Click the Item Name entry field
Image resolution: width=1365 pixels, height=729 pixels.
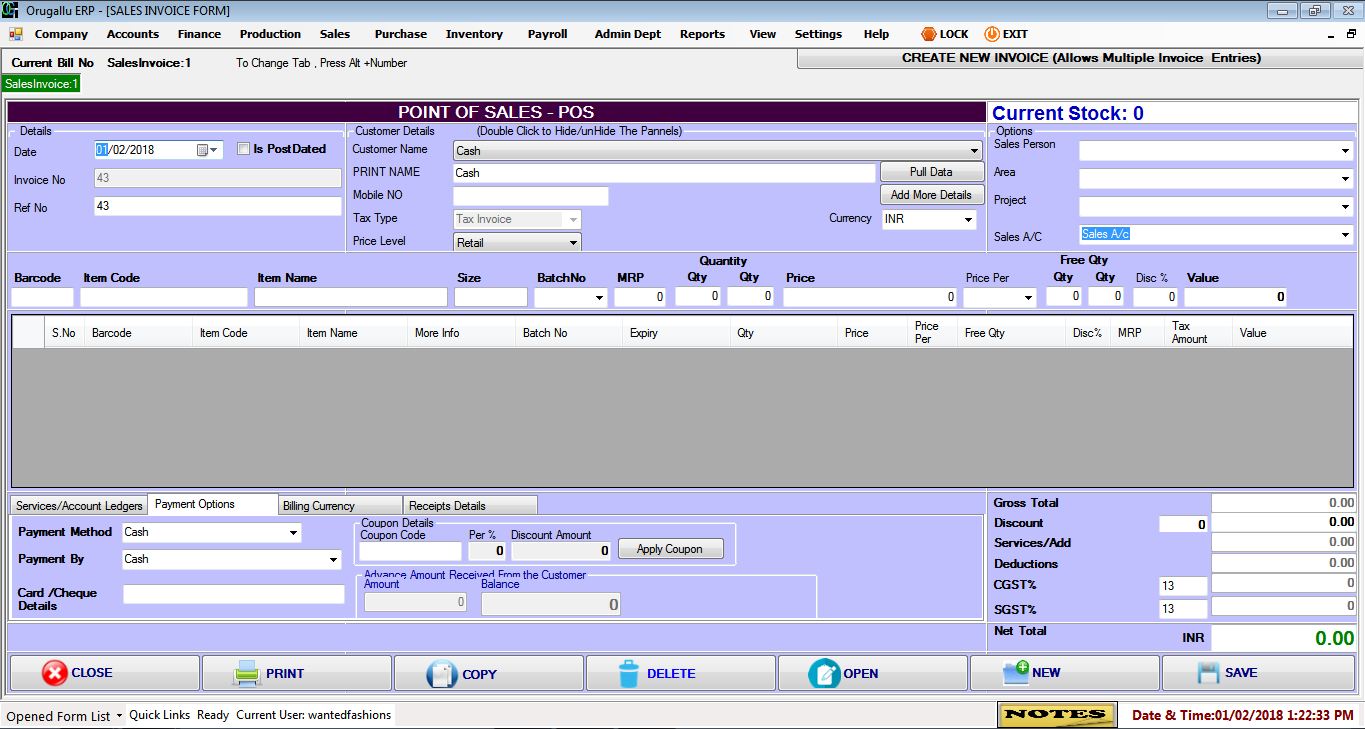pos(351,297)
